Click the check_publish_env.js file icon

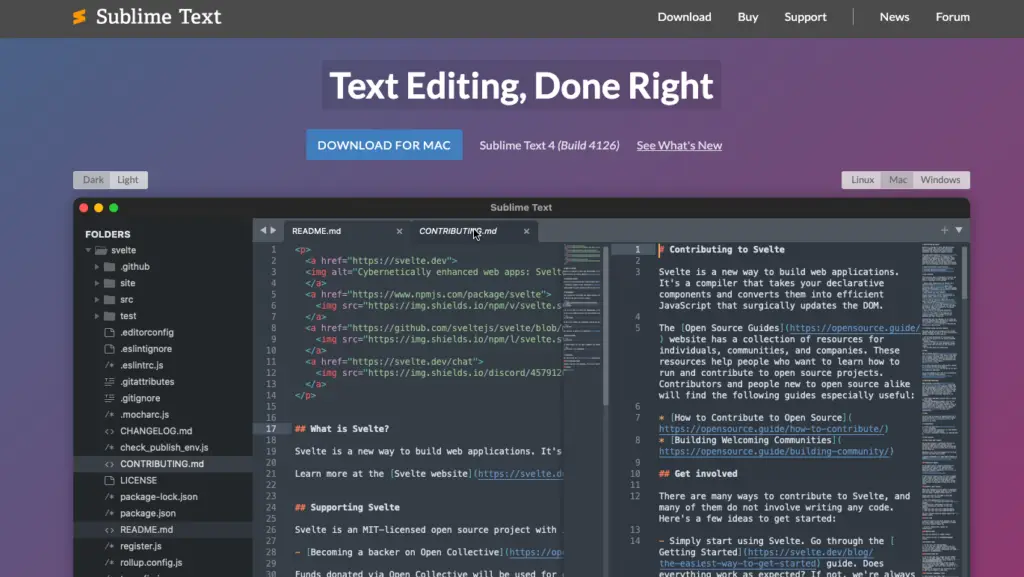coord(110,447)
